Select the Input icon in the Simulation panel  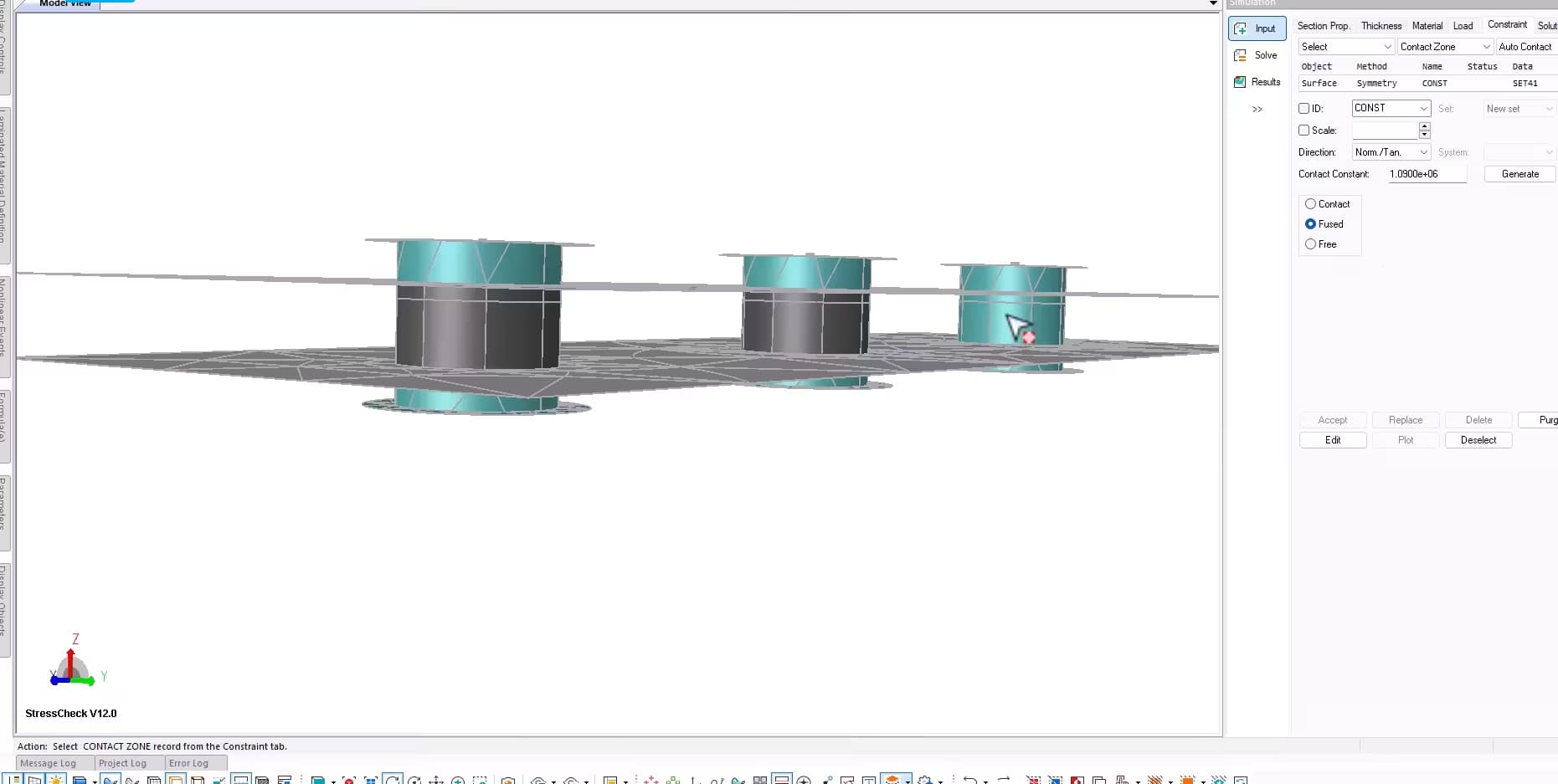coord(1255,28)
